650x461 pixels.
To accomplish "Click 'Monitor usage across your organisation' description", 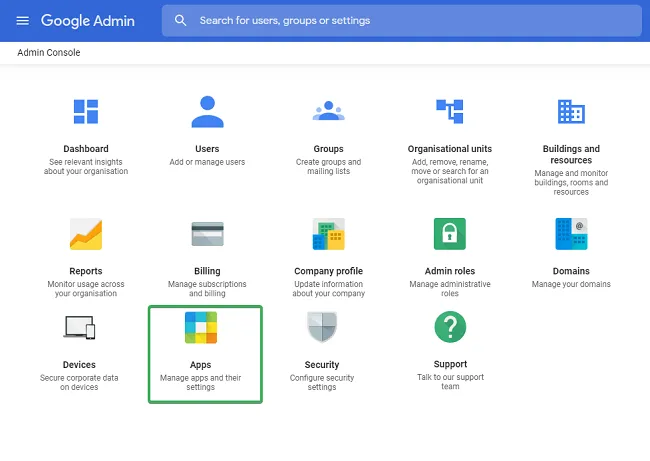I will [86, 289].
